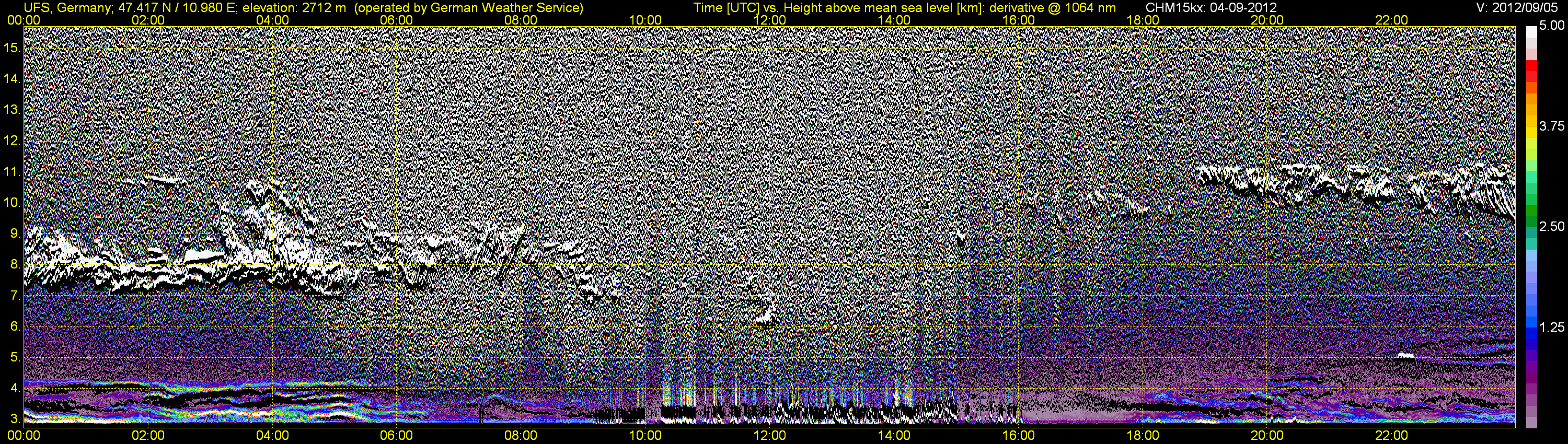The width and height of the screenshot is (1568, 444).
Task: Click the 6. km height axis label
Action: point(15,326)
